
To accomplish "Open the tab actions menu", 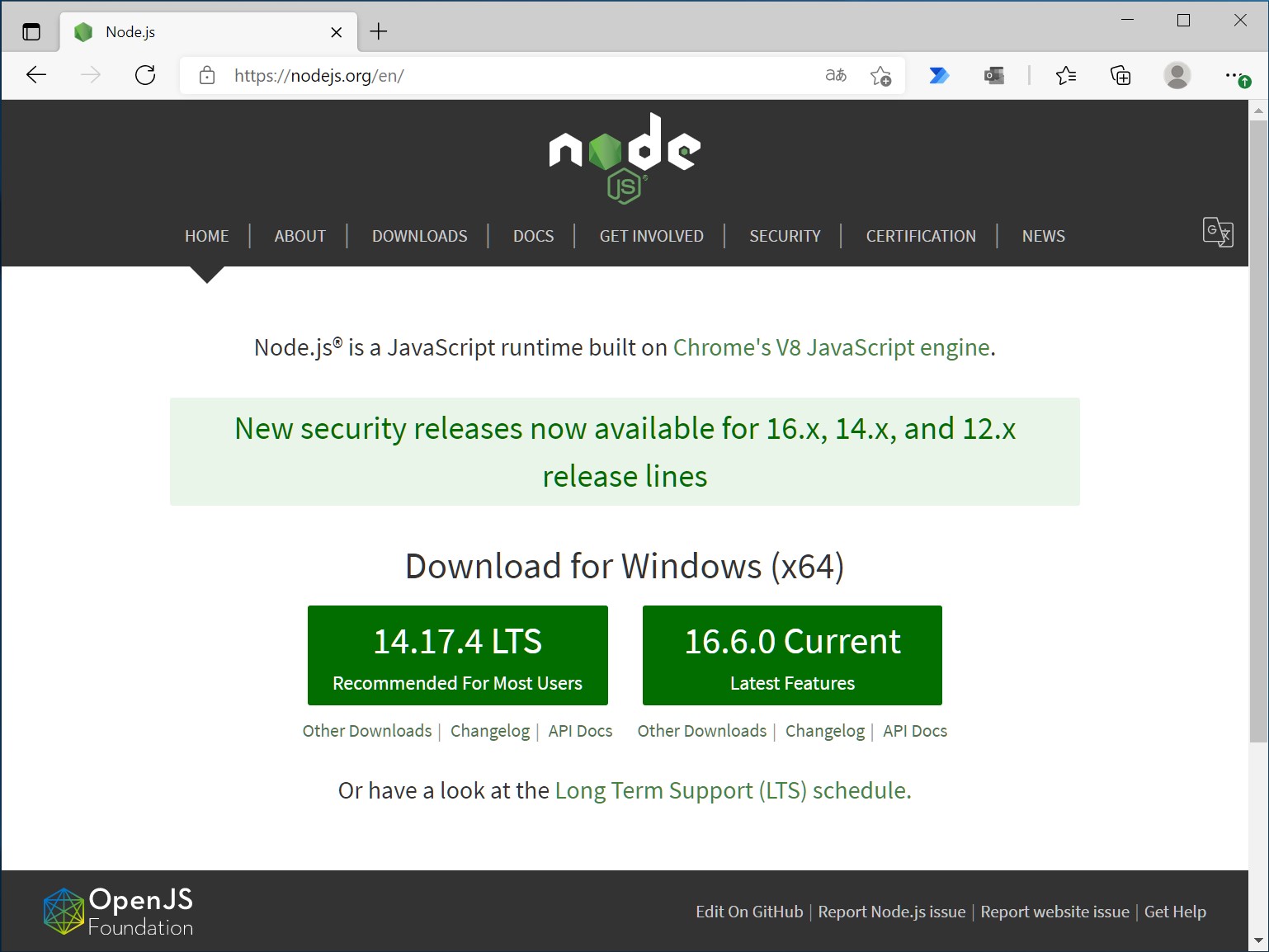I will point(31,31).
